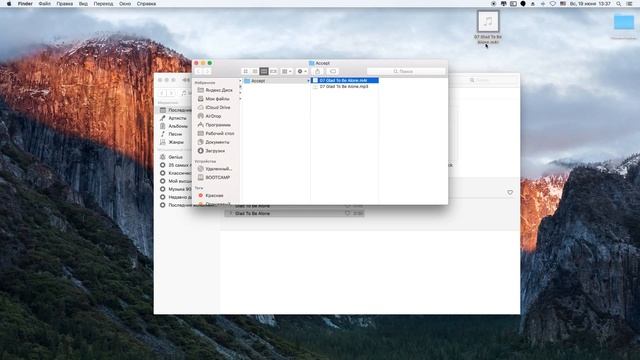Open Яндекс.Диск in Finder sidebar
Image resolution: width=640 pixels, height=360 pixels.
215,90
